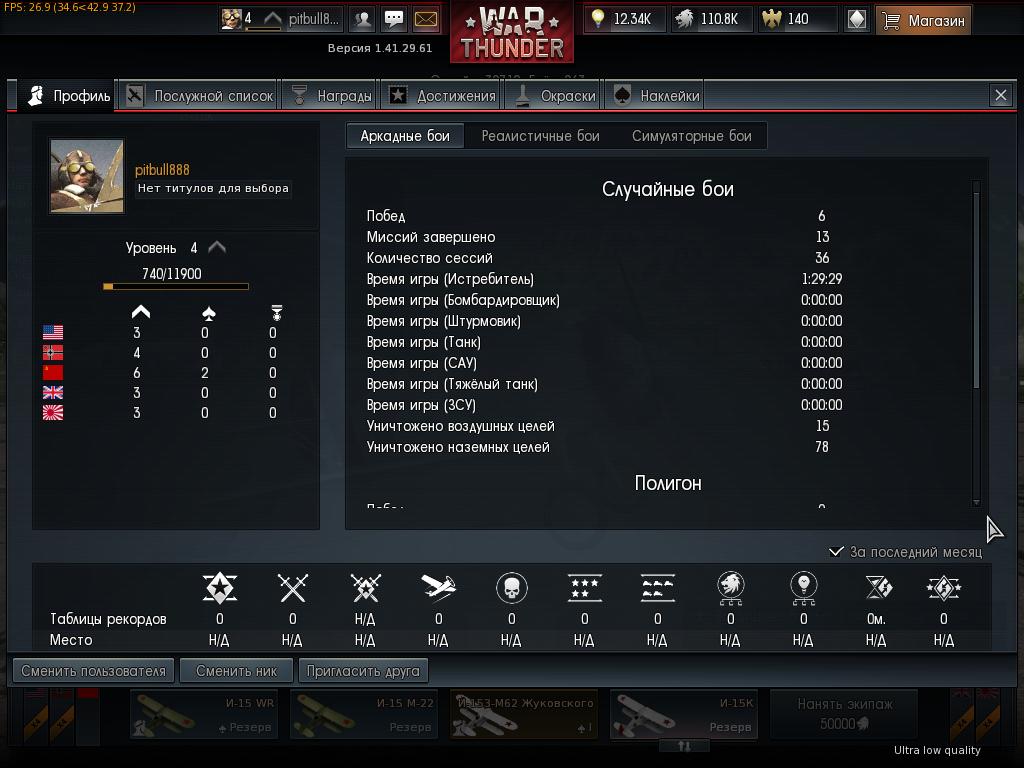The height and width of the screenshot is (768, 1024).
Task: Click the Пригласить друга button
Action: point(363,671)
